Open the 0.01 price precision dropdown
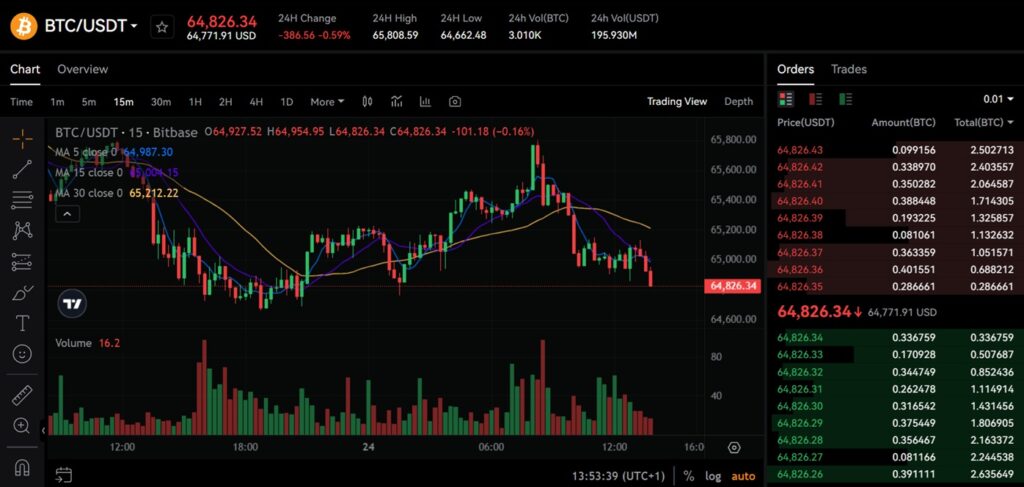The height and width of the screenshot is (487, 1024). [x=999, y=99]
